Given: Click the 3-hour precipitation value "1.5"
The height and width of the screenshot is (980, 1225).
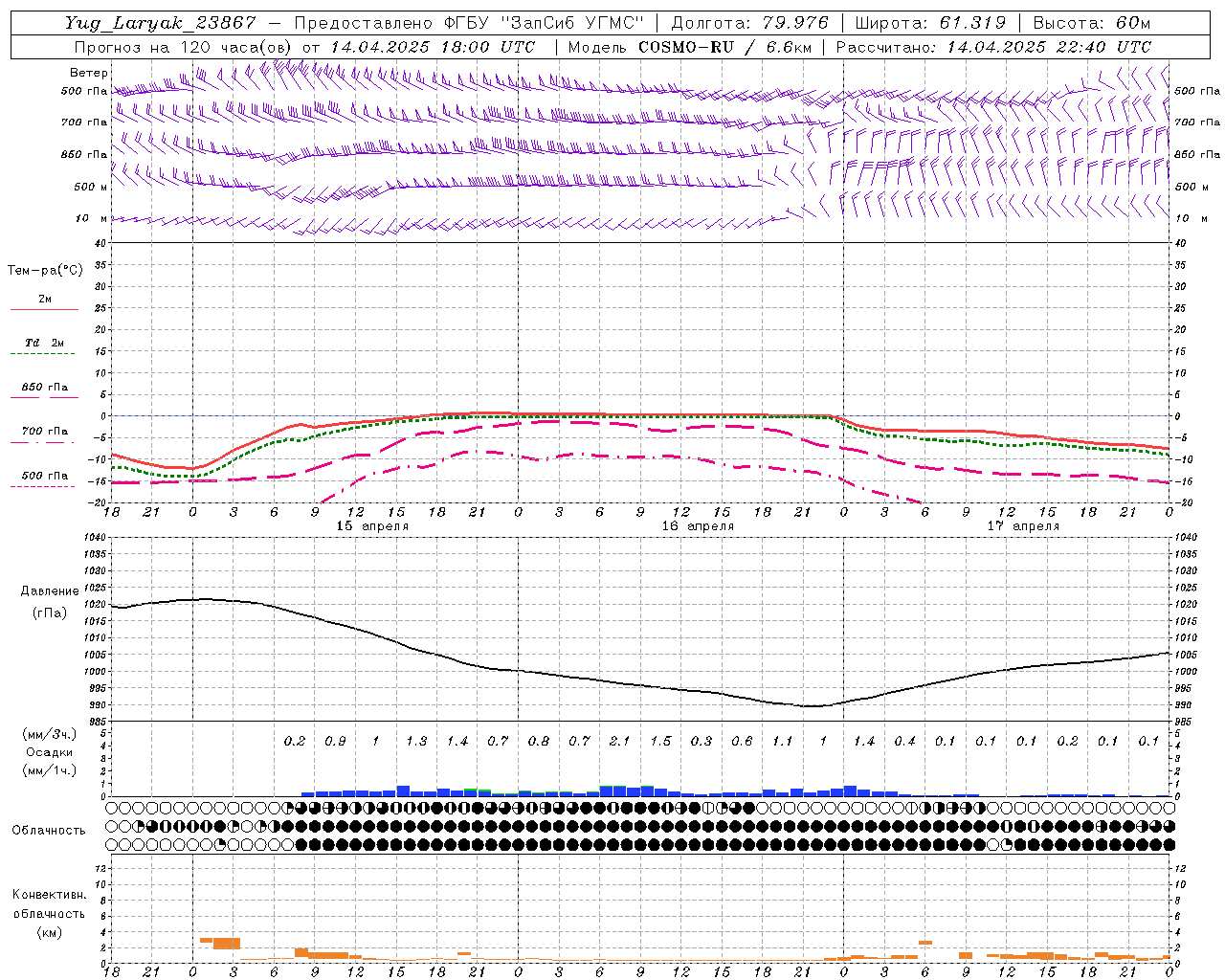Looking at the screenshot, I should coord(660,742).
